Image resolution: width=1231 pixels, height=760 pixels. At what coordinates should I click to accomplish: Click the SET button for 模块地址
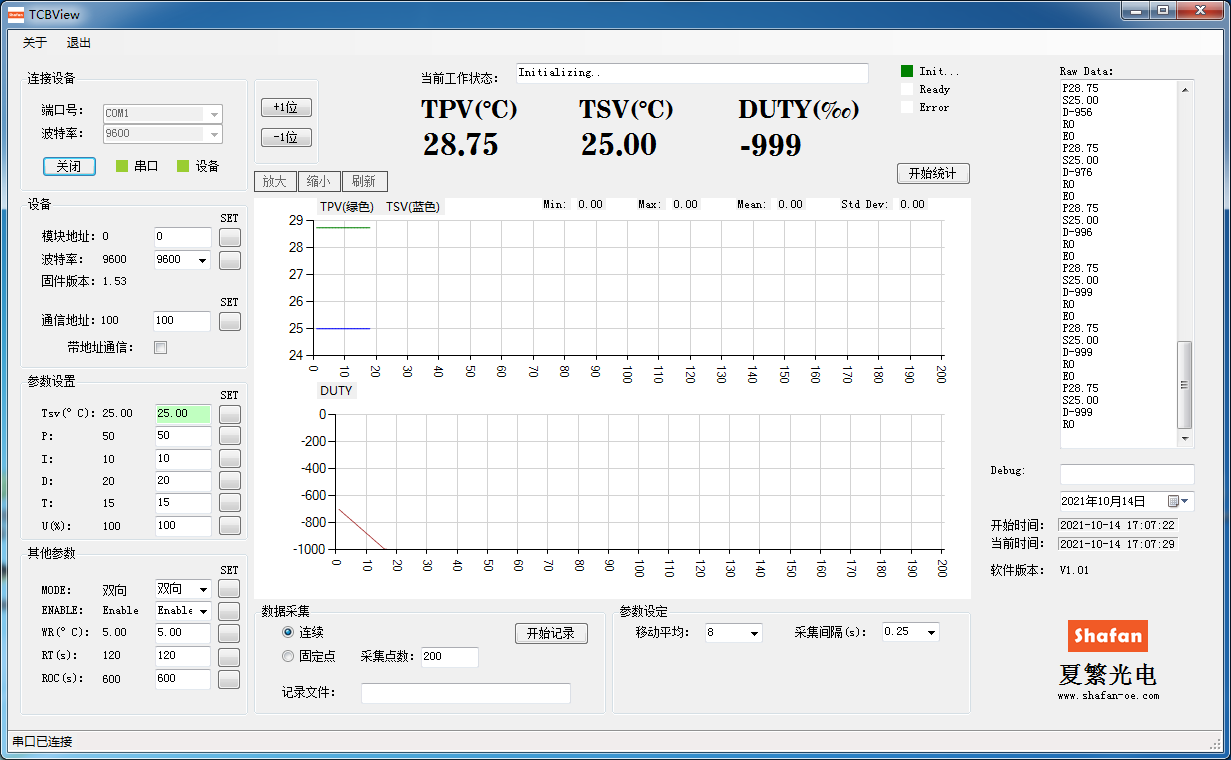point(230,238)
